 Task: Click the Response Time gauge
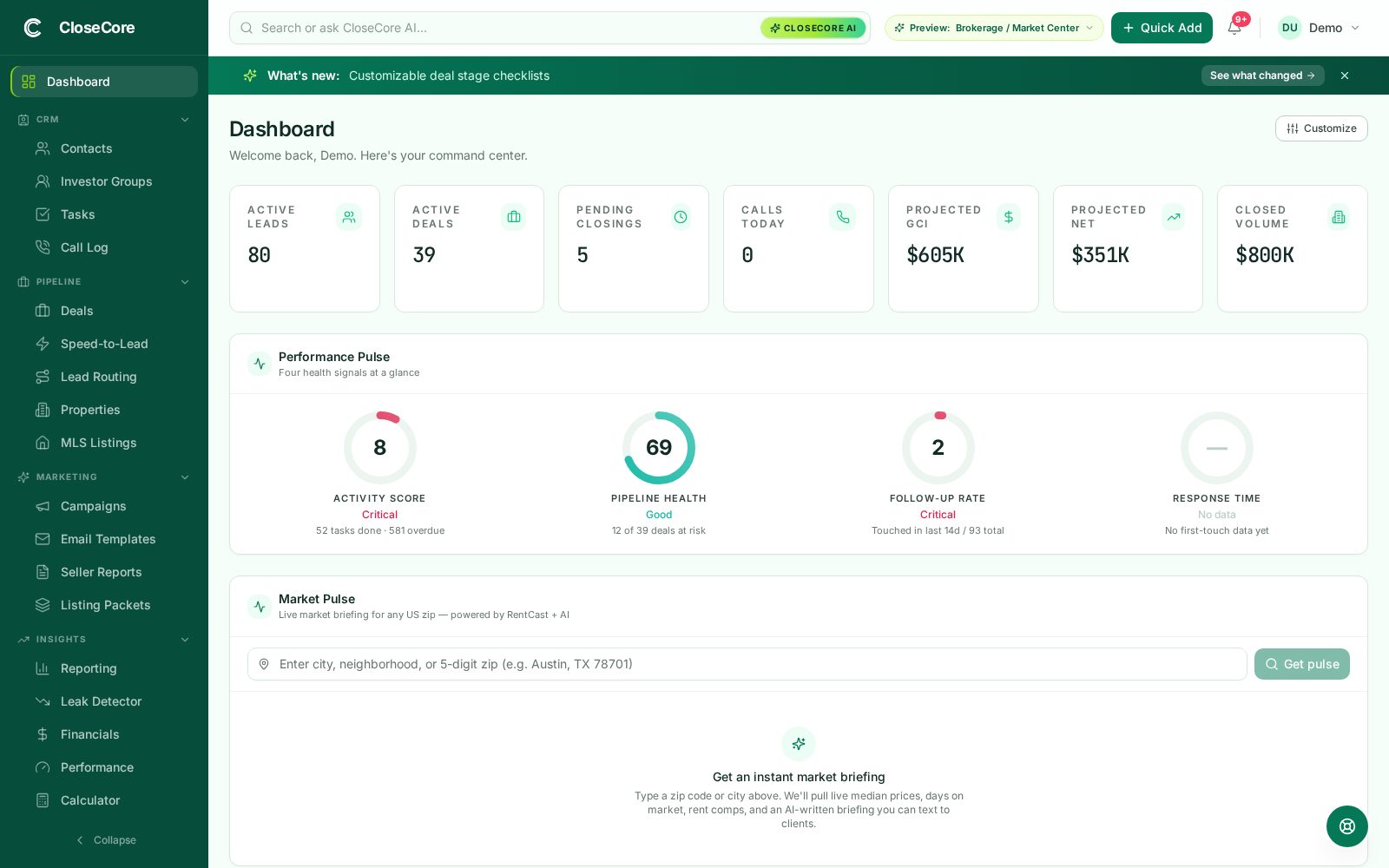[x=1217, y=448]
